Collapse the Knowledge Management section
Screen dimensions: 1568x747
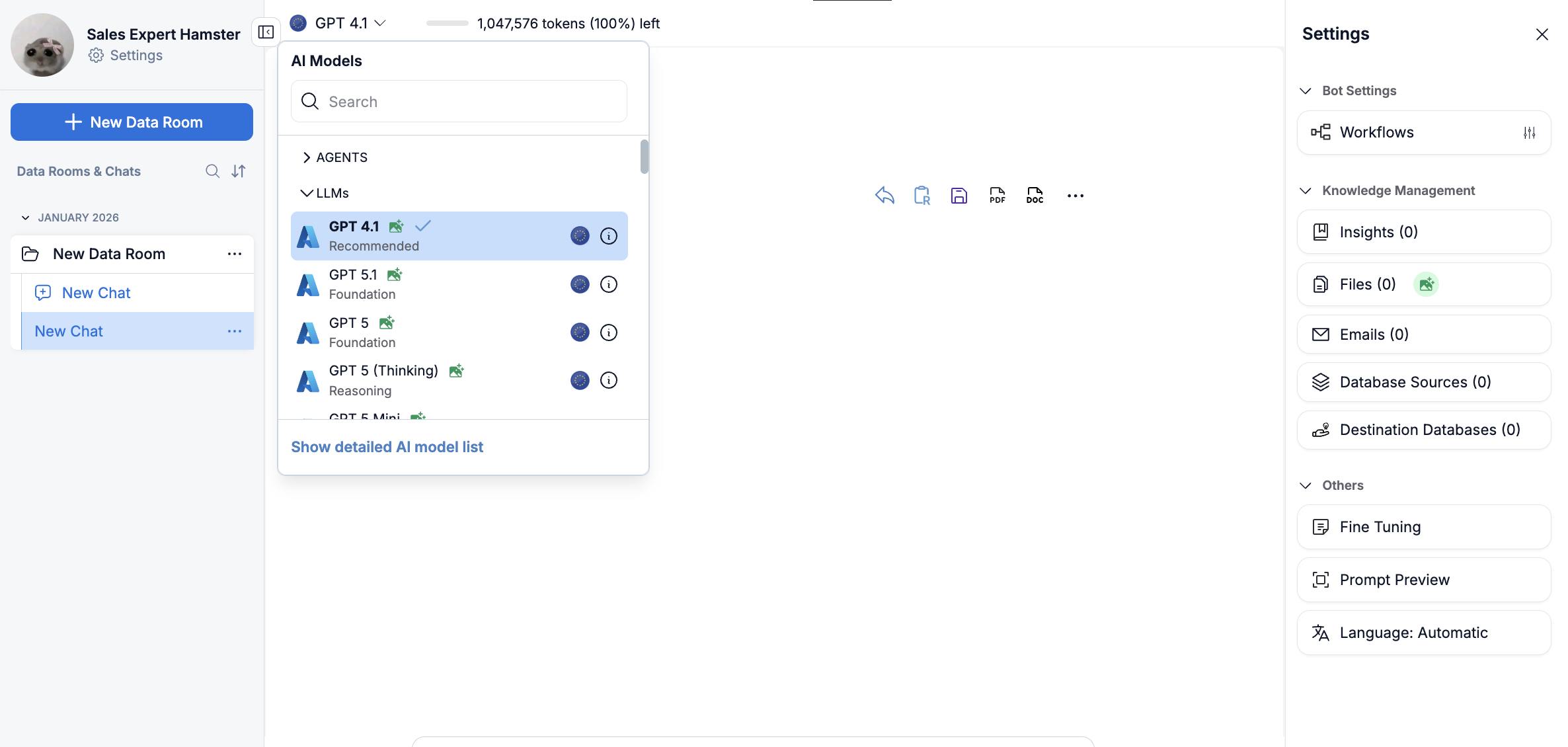pyautogui.click(x=1306, y=190)
